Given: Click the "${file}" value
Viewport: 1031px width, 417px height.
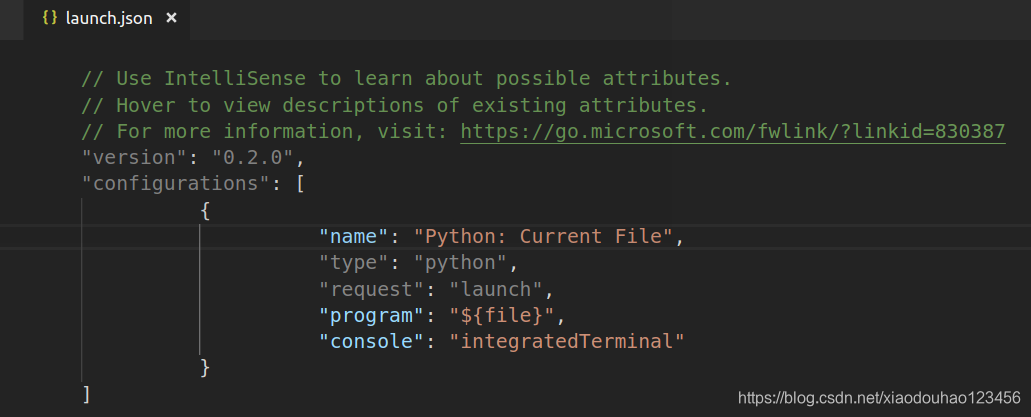Looking at the screenshot, I should click(502, 316).
